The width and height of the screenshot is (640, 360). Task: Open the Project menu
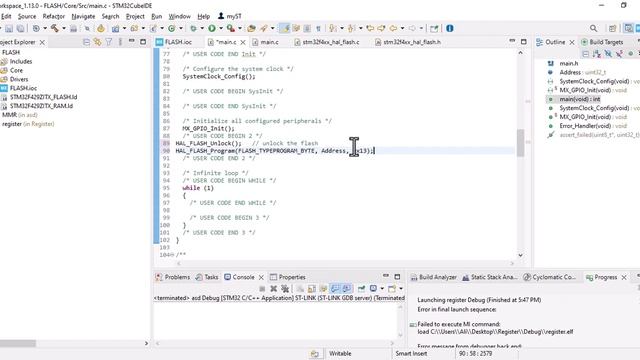[135, 16]
